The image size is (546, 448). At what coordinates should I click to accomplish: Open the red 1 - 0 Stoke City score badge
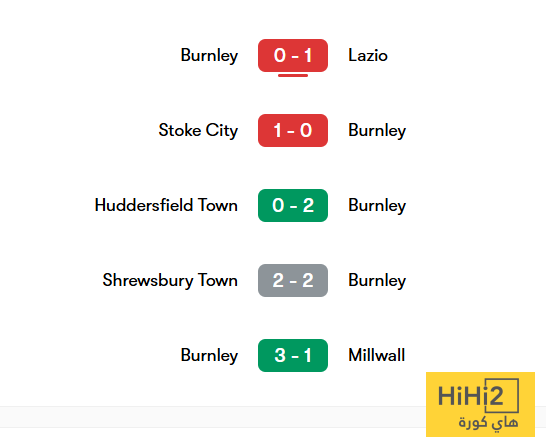[x=292, y=130]
